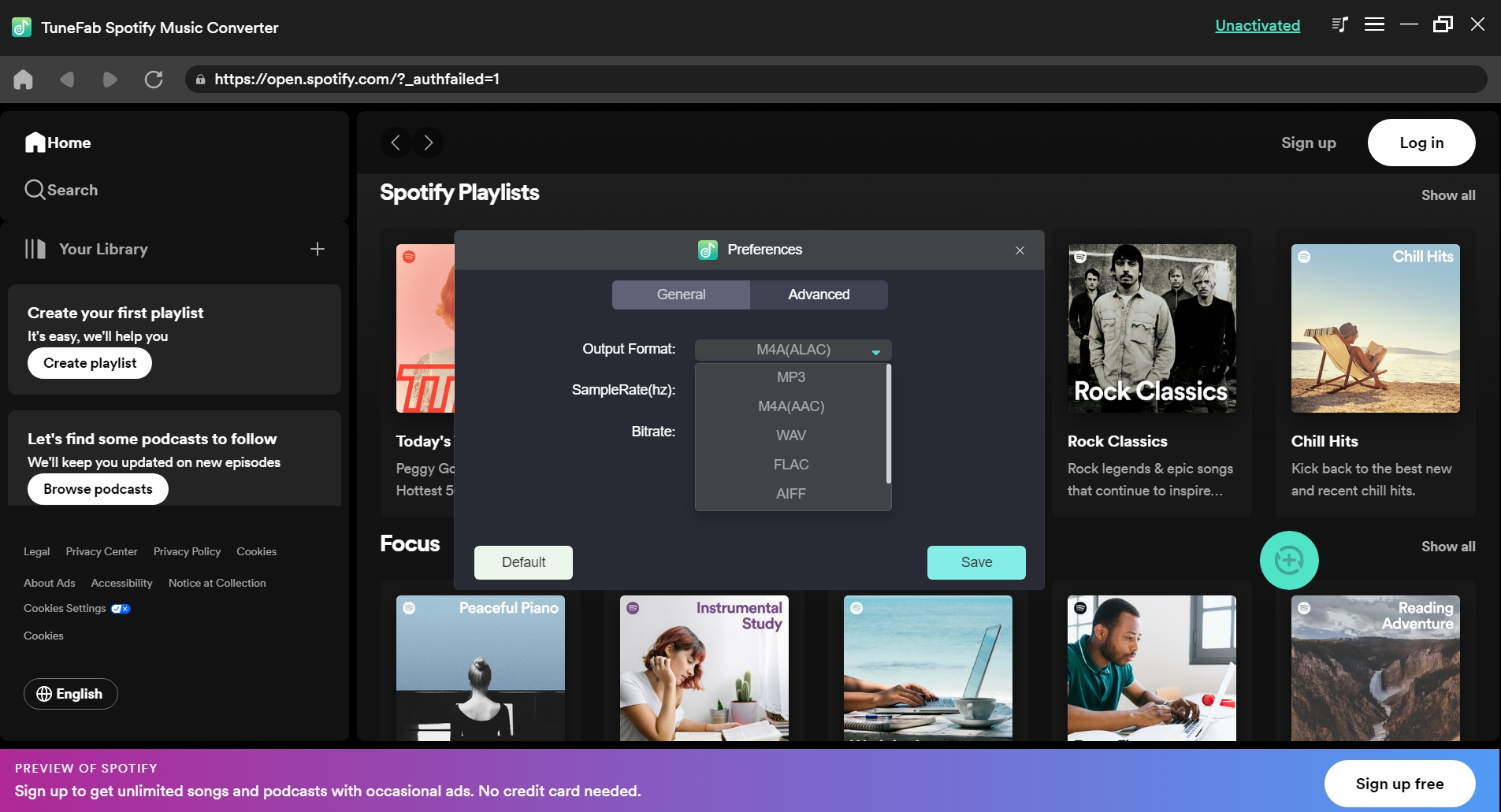Click Spotify back chevron button

[396, 143]
